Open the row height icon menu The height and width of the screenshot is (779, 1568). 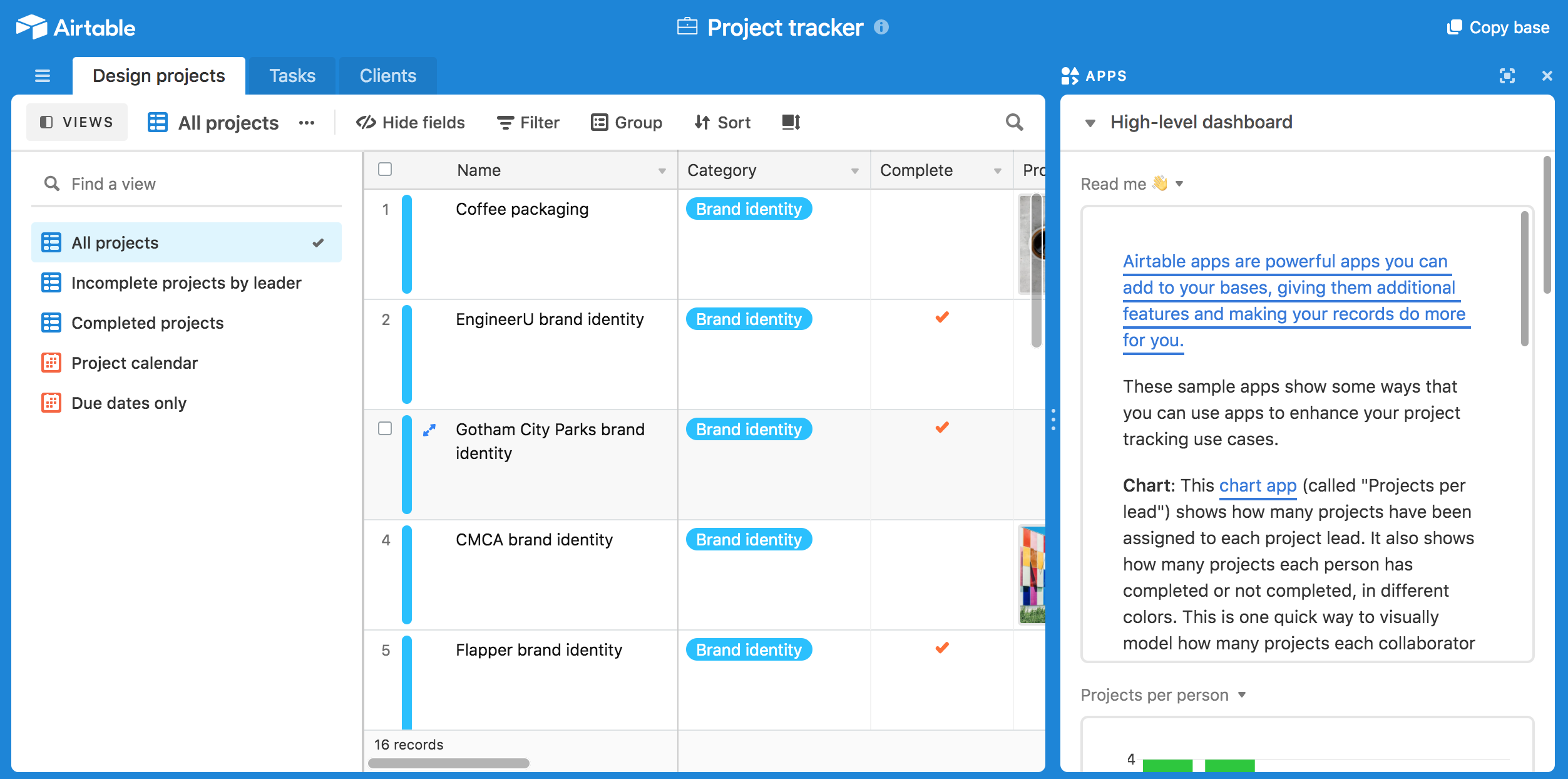(791, 122)
